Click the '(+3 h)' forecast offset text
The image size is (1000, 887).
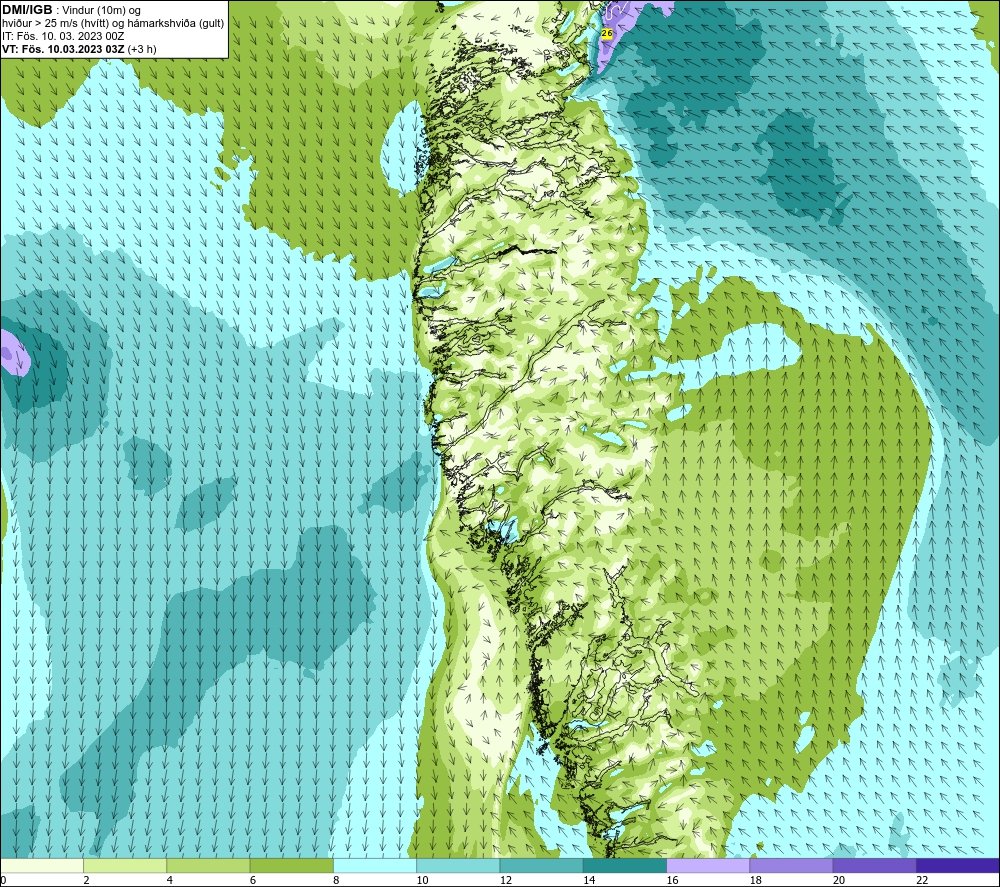pyautogui.click(x=142, y=49)
